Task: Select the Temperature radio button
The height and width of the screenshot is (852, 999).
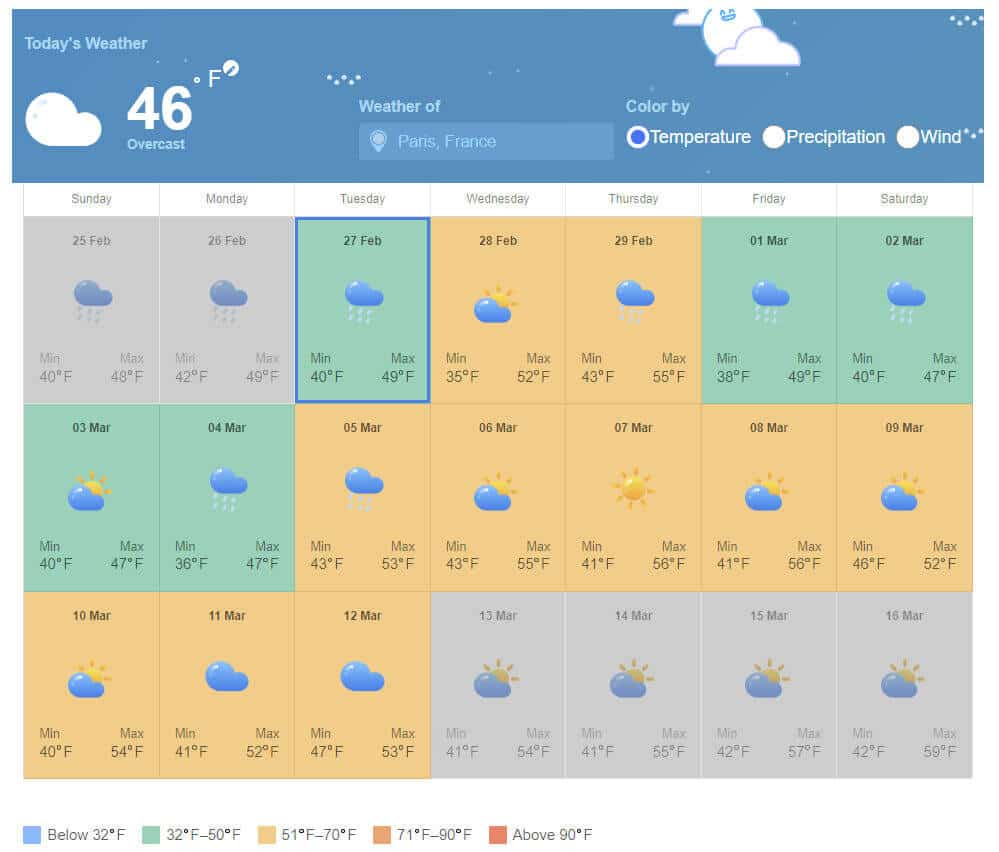Action: [x=637, y=138]
